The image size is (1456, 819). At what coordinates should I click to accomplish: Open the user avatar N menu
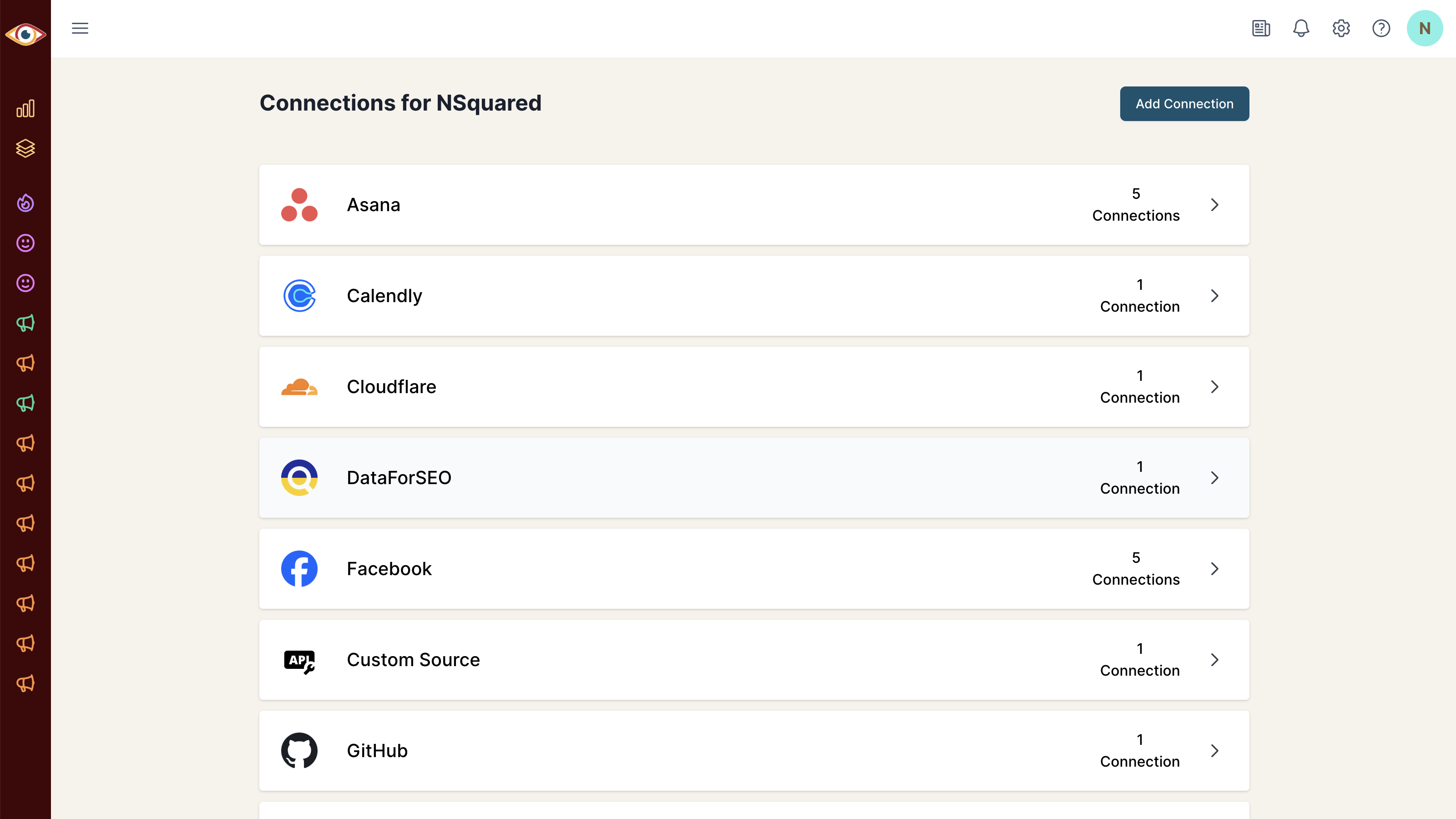click(1424, 28)
